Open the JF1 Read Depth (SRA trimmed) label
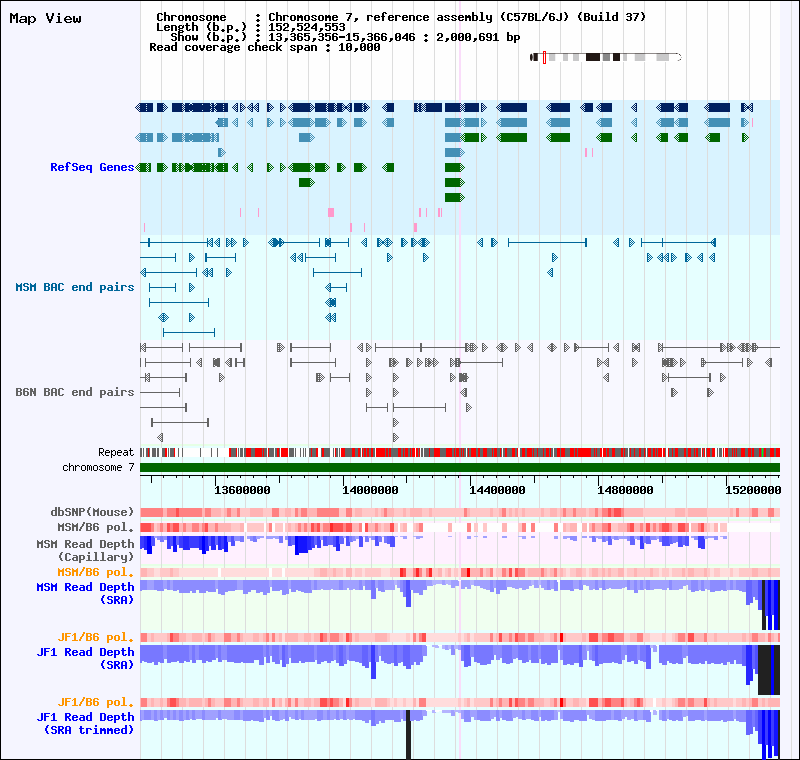The height and width of the screenshot is (760, 800). [x=85, y=723]
